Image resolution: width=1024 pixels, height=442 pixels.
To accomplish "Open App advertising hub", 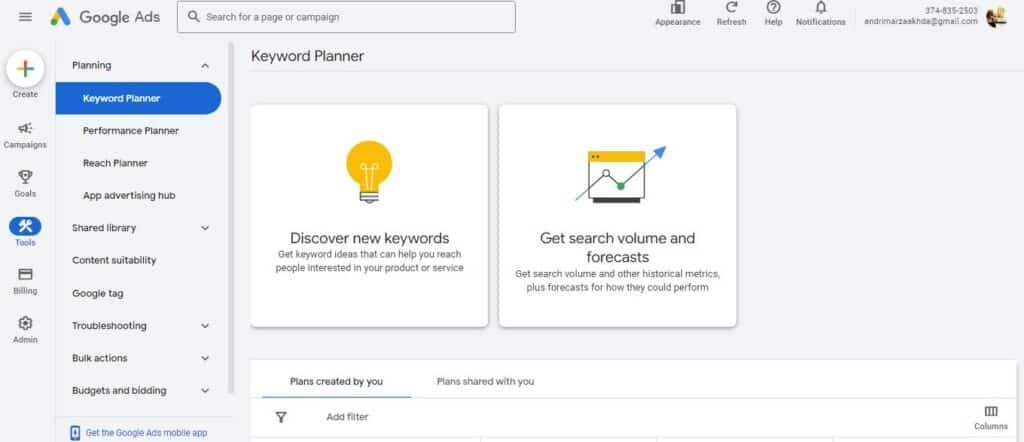I will [x=129, y=195].
